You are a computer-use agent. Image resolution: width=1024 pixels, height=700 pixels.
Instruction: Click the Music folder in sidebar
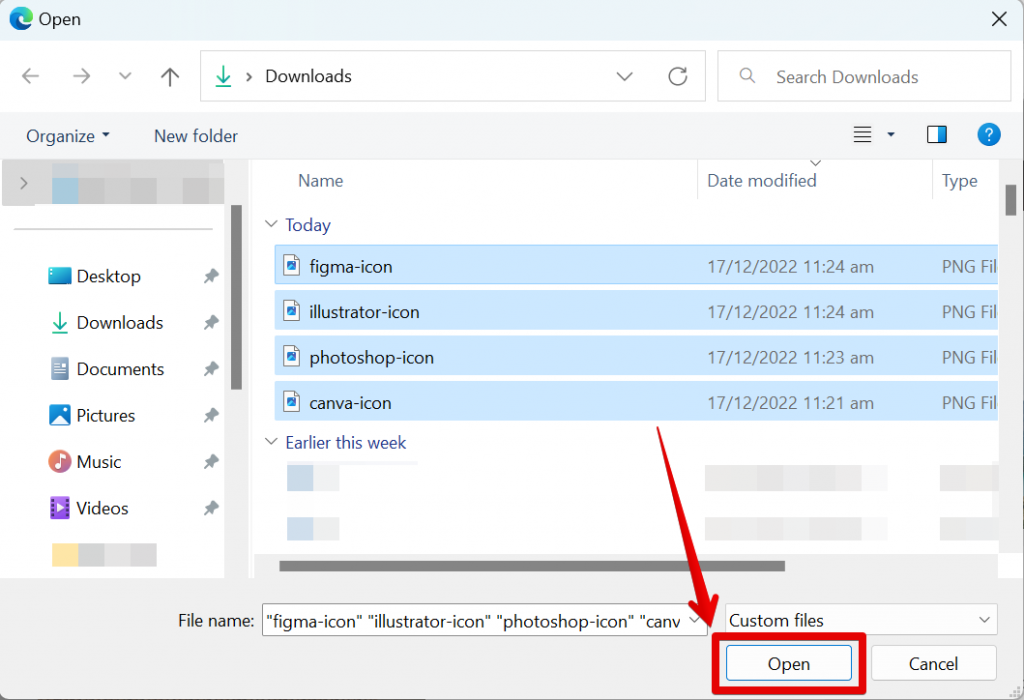(x=98, y=462)
